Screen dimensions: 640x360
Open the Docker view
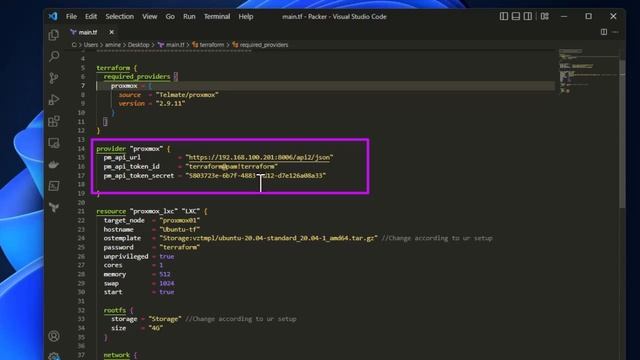click(53, 164)
